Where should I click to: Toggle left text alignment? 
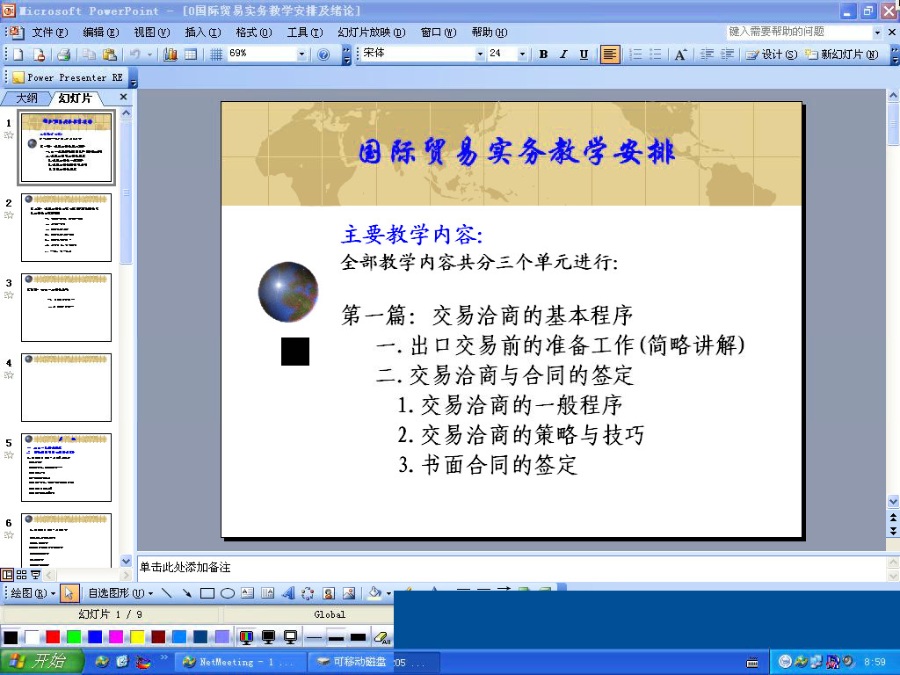610,55
